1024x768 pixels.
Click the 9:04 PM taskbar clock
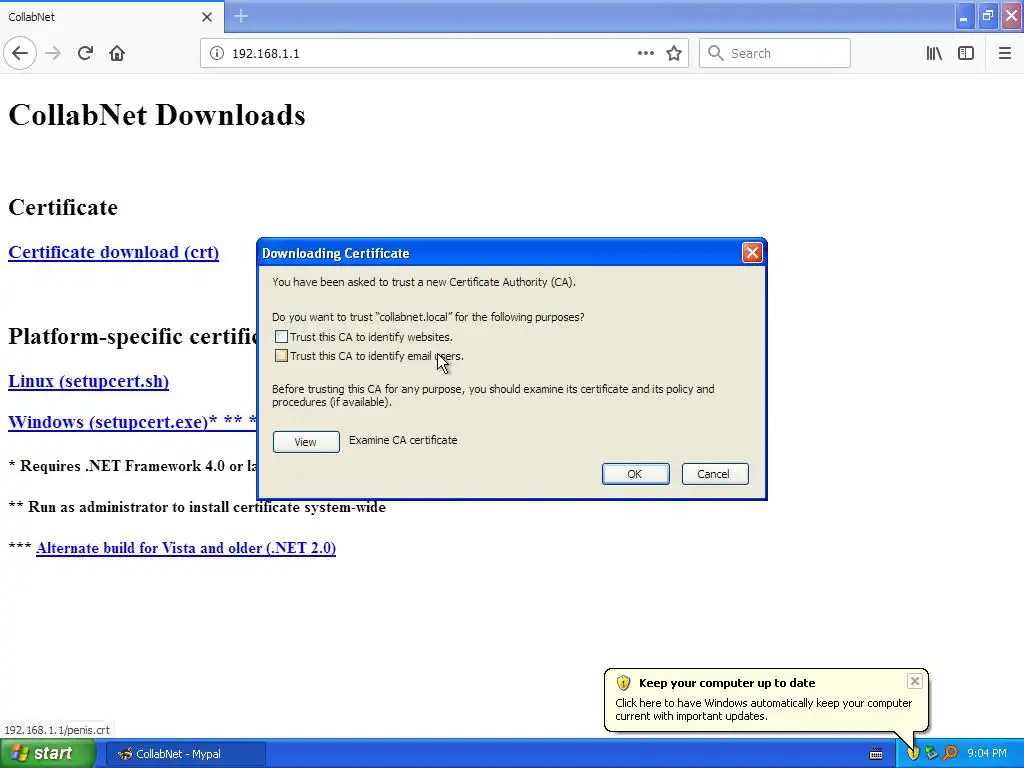click(x=987, y=754)
